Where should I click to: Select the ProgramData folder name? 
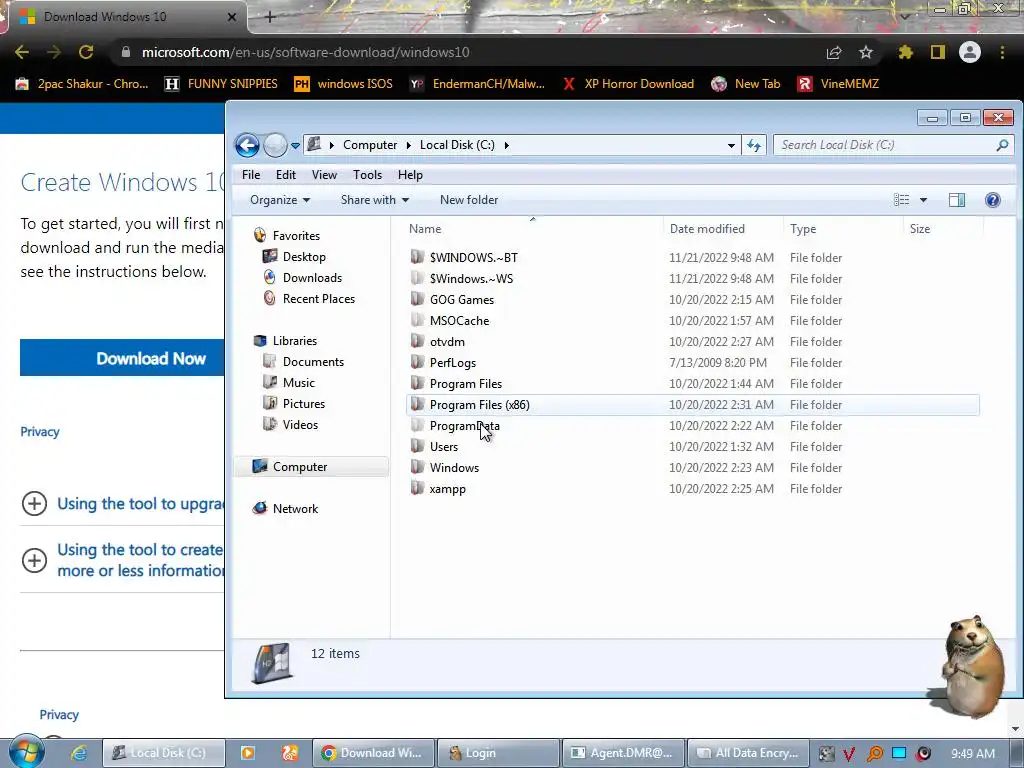[464, 426]
